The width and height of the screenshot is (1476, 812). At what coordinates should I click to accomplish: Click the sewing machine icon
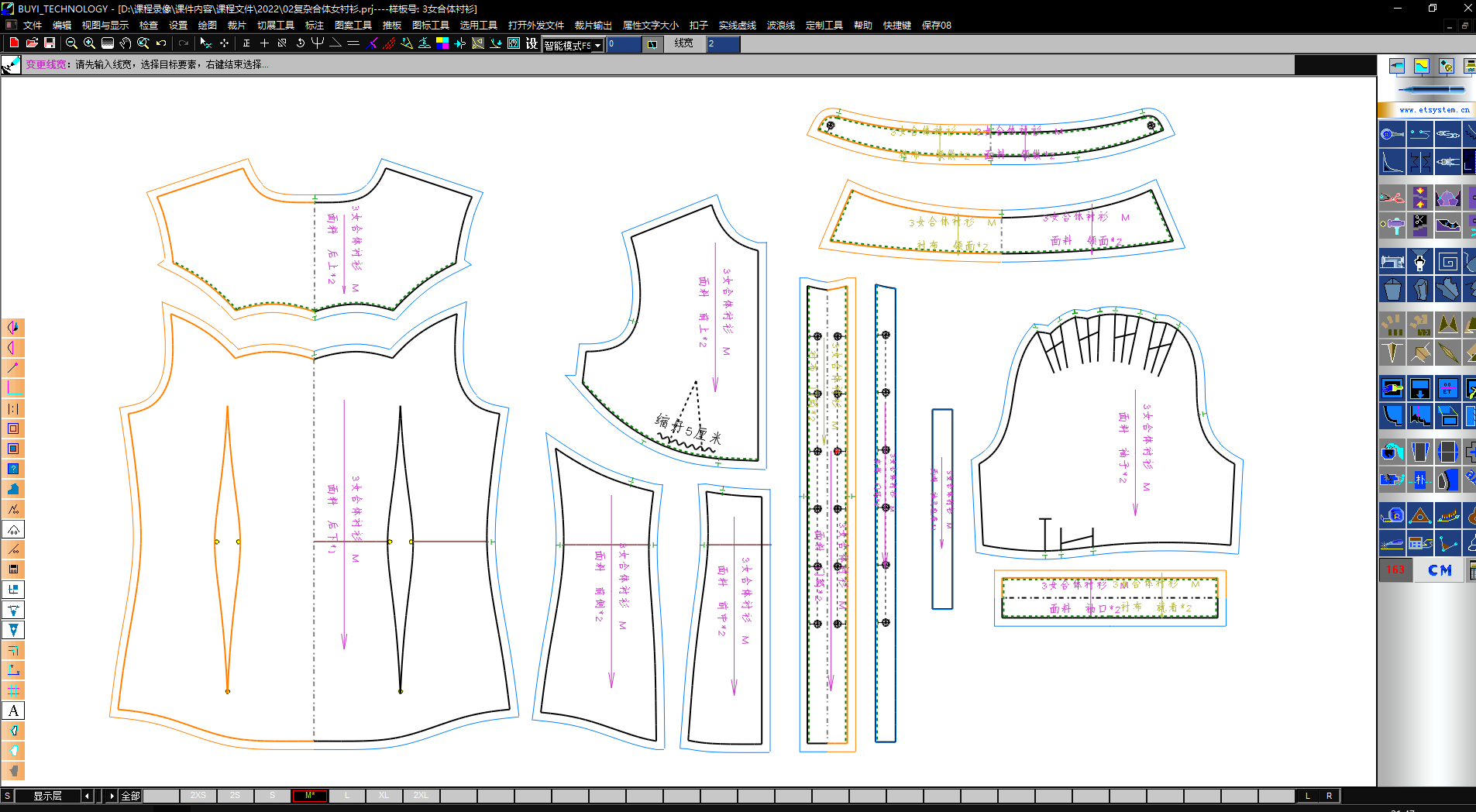(1392, 262)
